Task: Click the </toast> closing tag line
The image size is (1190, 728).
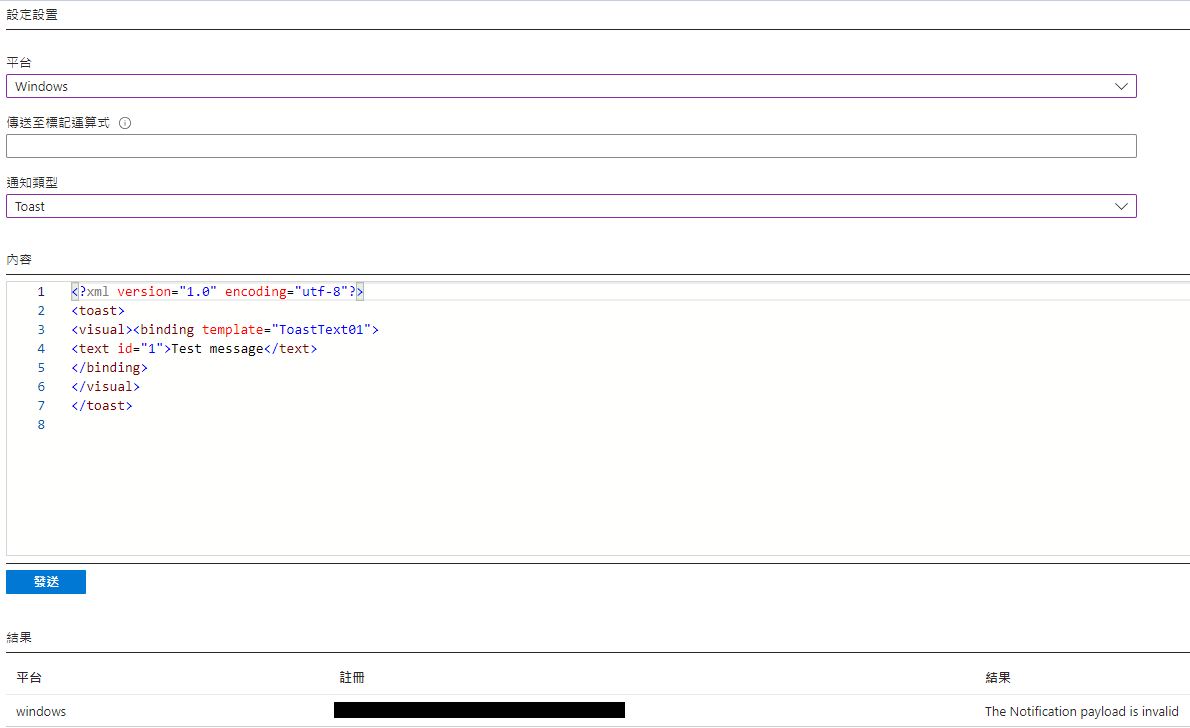Action: coord(102,405)
